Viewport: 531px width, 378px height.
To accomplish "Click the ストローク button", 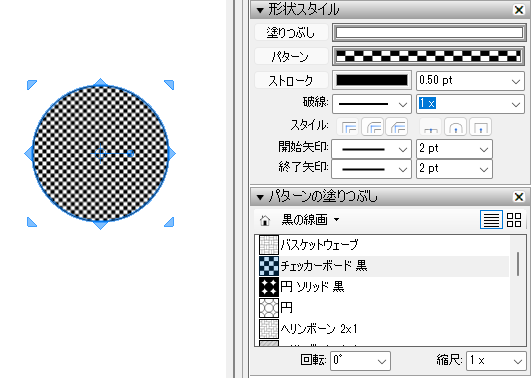I will click(291, 81).
